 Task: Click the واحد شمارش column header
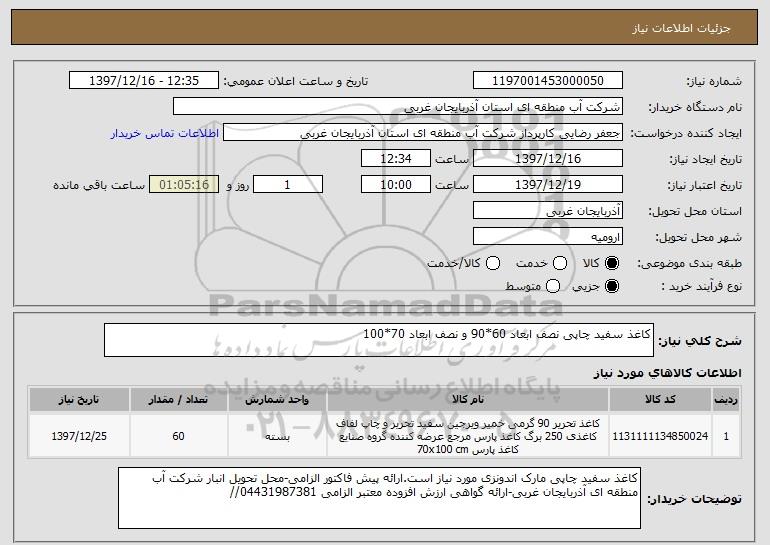[277, 400]
